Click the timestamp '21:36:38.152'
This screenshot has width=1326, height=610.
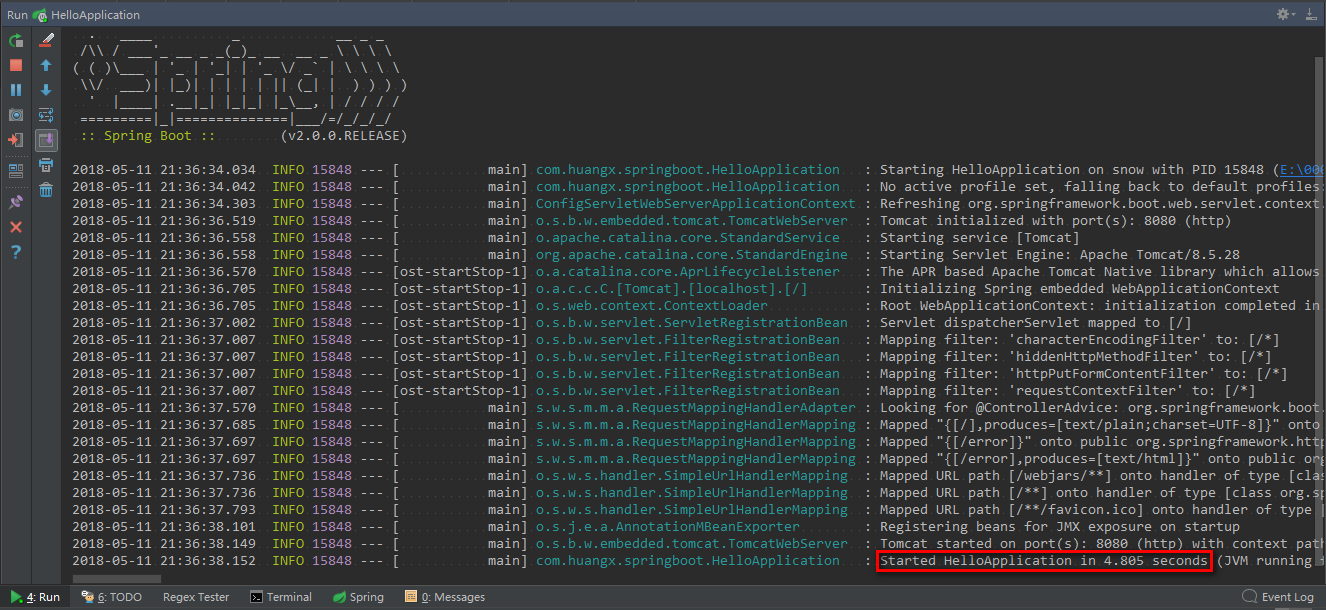pos(208,561)
